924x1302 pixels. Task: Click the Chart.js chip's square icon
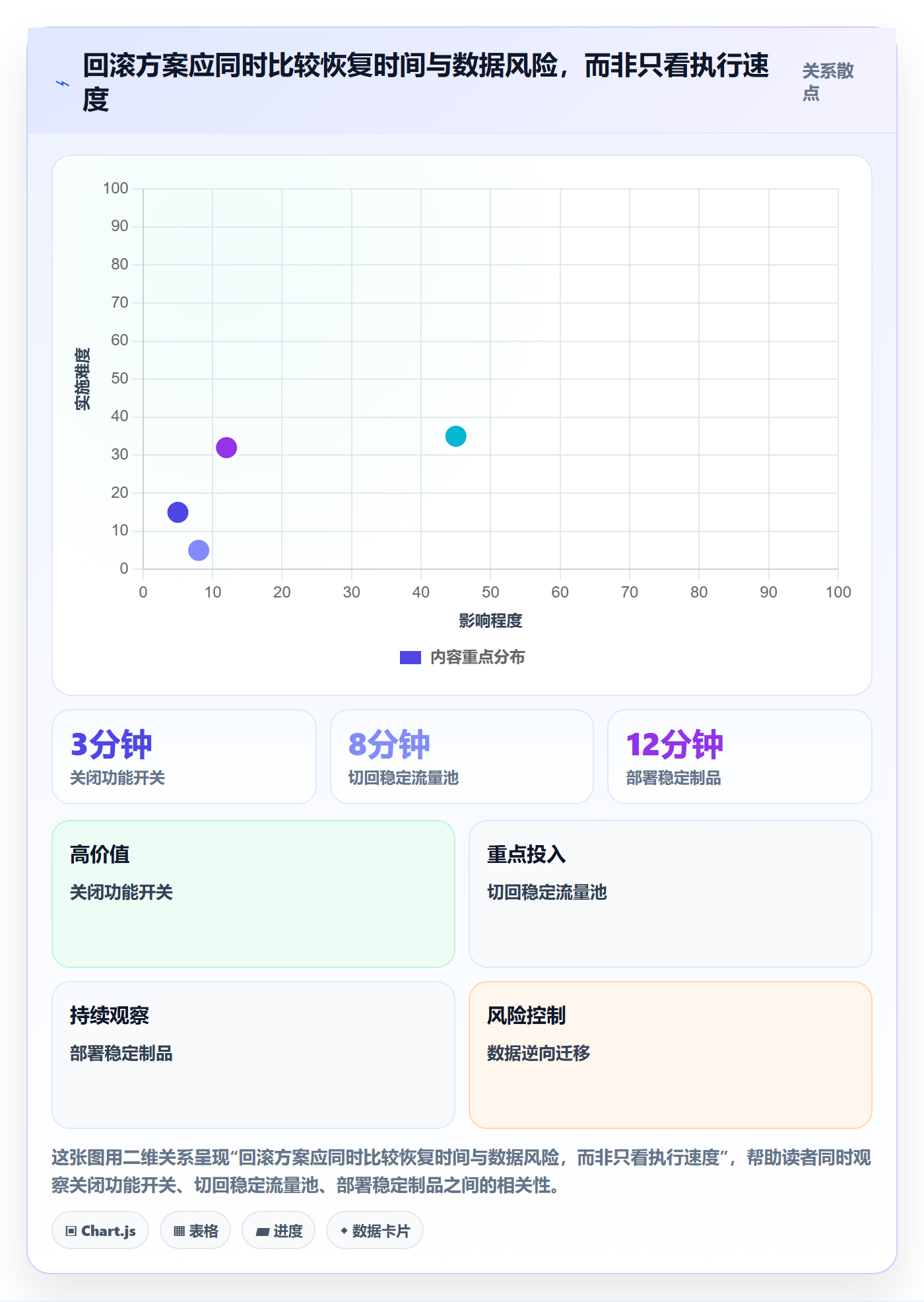[71, 1231]
